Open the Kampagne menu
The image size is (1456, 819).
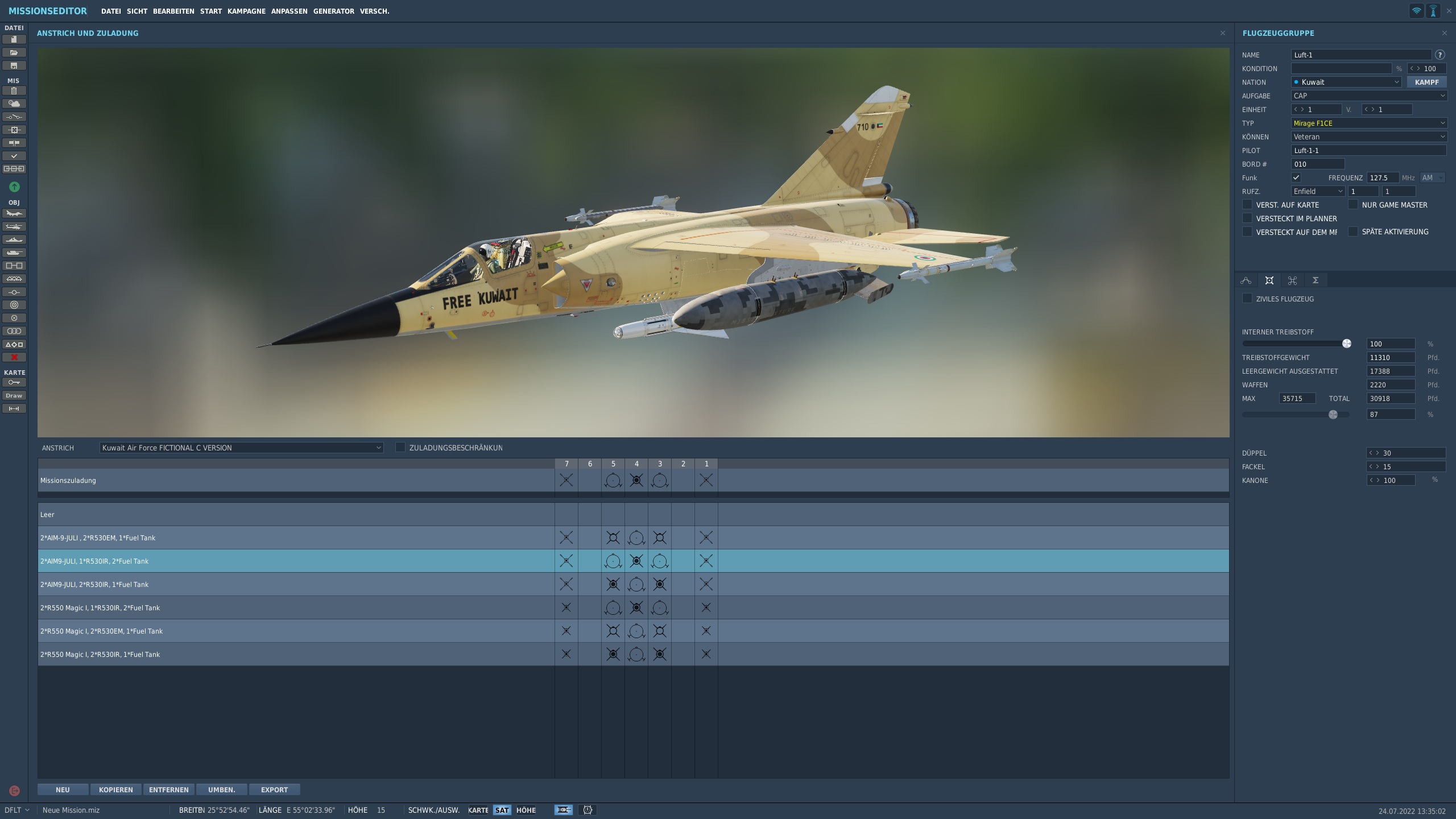pos(246,11)
